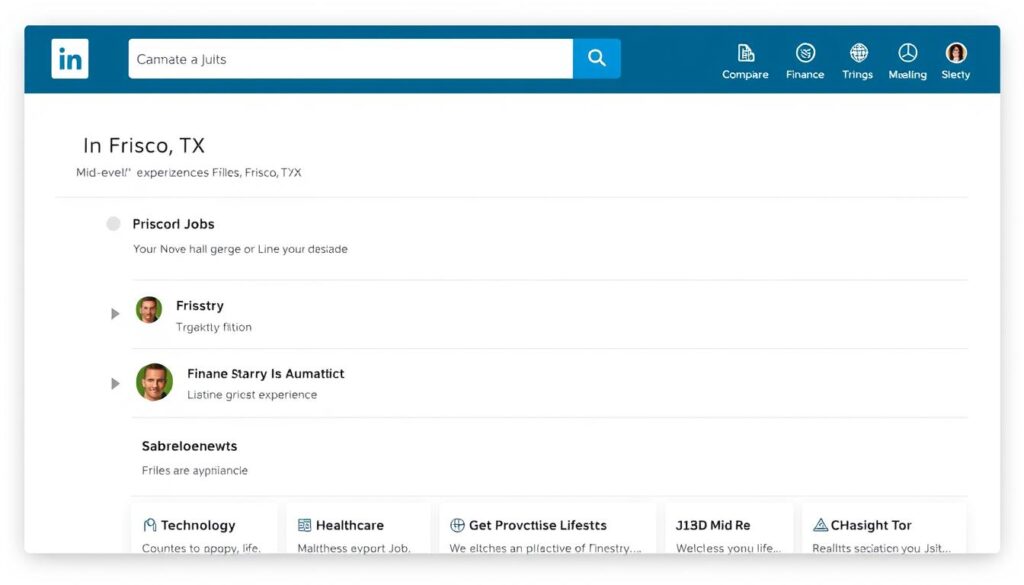Screen dimensions: 1024x585
Task: Open the Compare document icon
Action: tap(745, 53)
